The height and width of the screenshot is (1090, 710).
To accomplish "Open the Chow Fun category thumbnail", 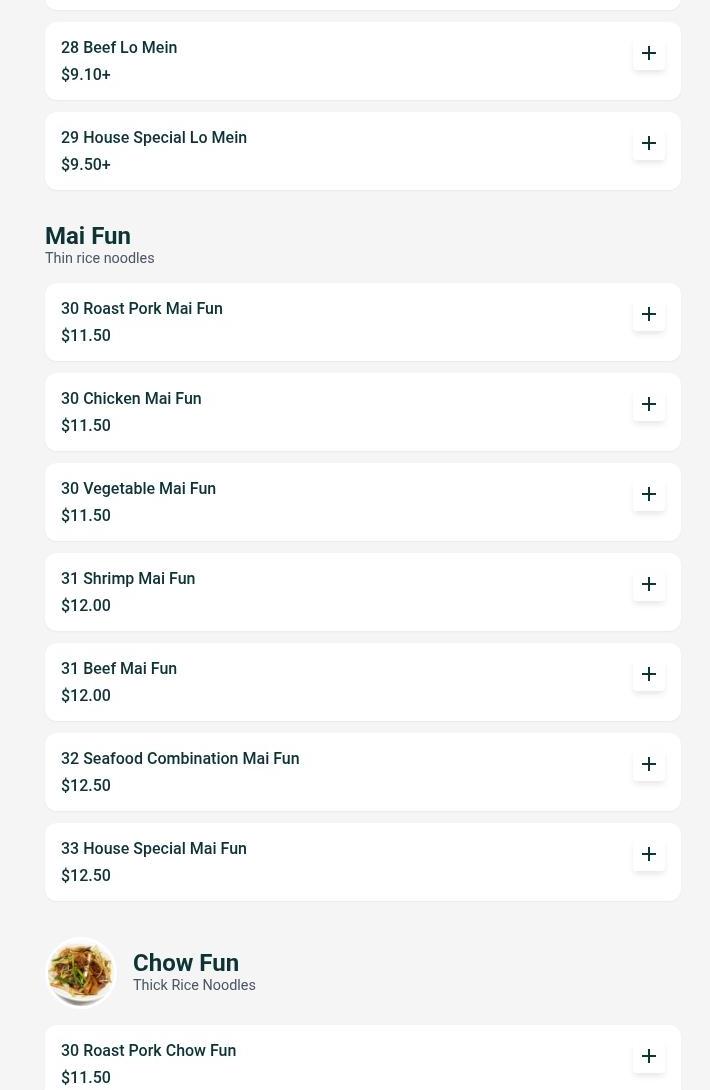I will point(81,972).
